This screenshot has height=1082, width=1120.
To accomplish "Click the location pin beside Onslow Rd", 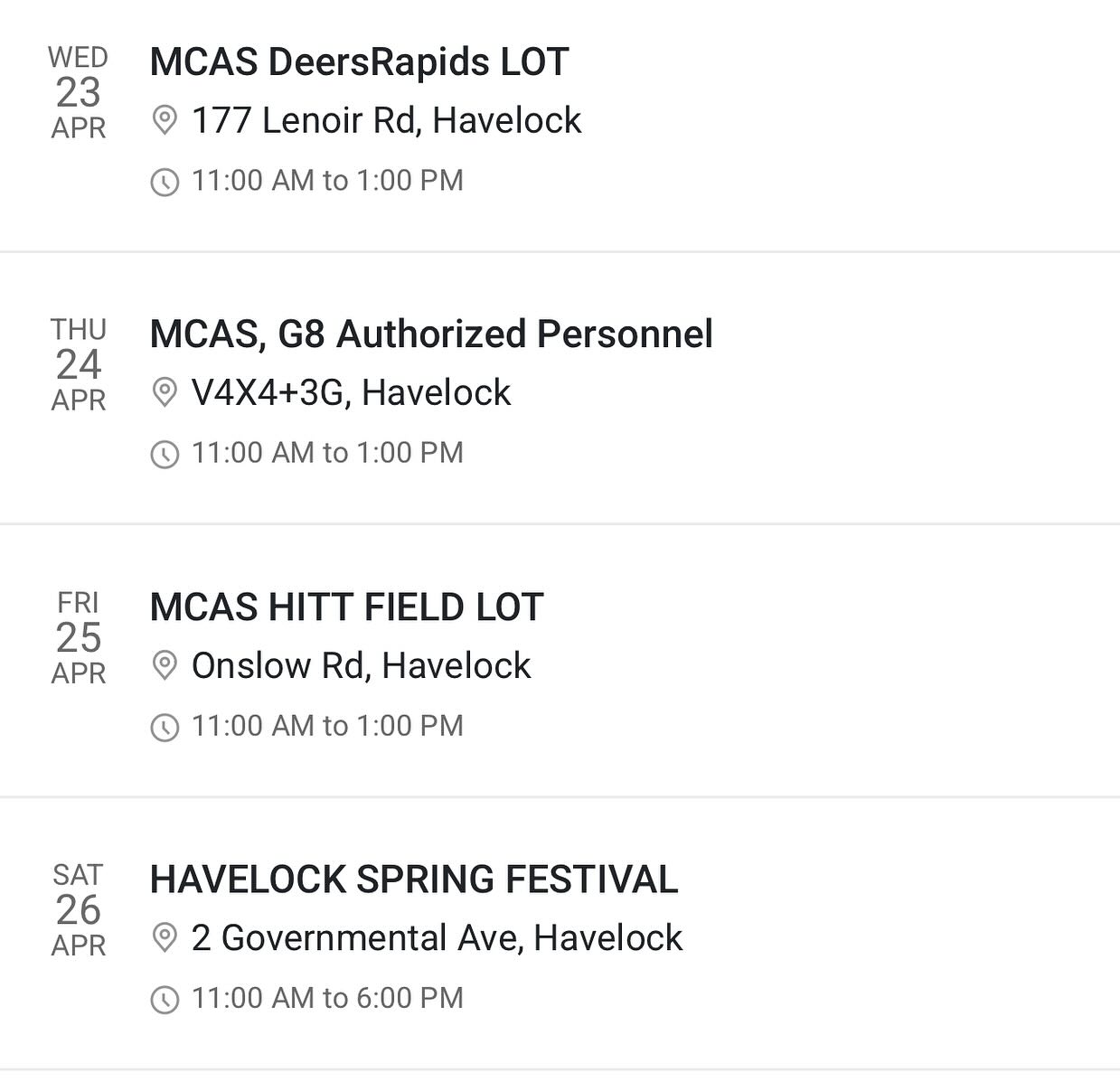I will coord(164,666).
